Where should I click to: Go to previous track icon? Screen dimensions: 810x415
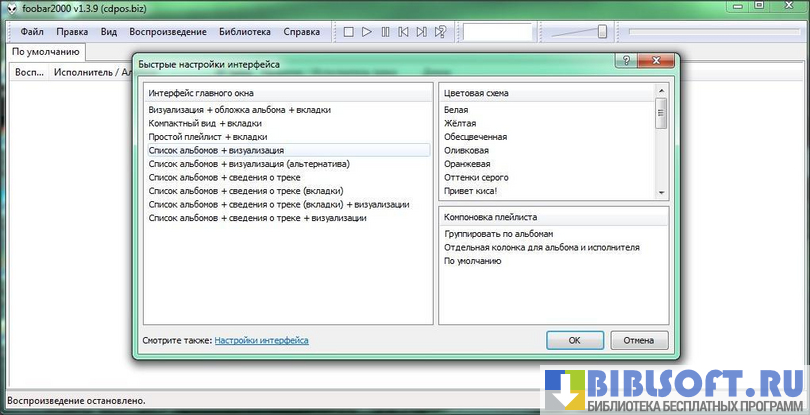(x=403, y=32)
